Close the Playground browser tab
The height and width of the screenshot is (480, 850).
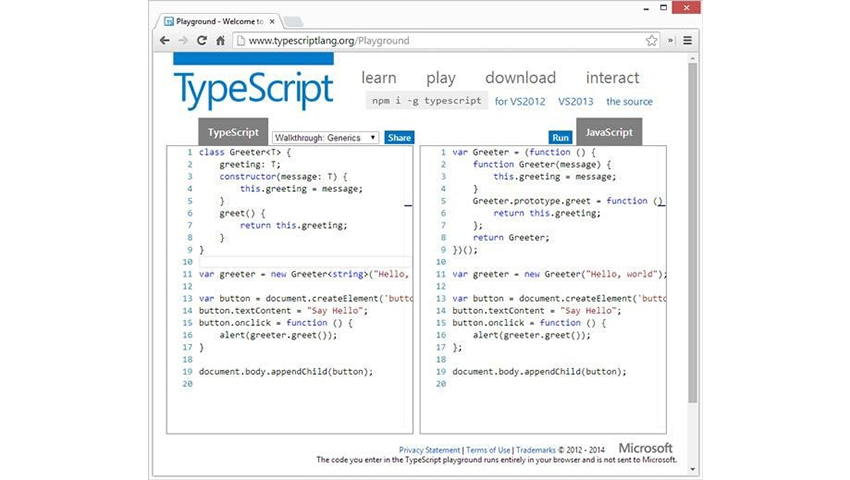(x=273, y=20)
